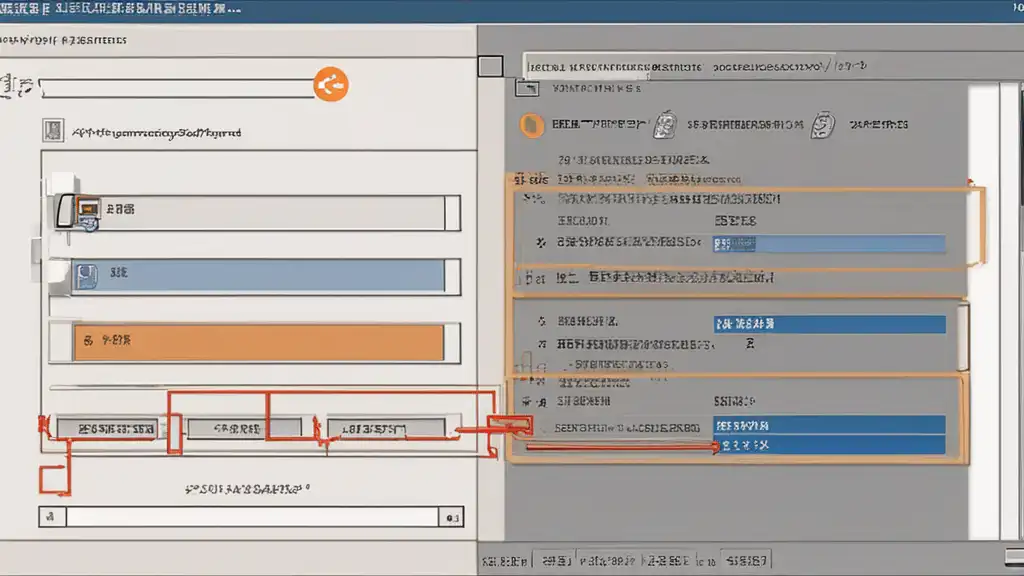This screenshot has height=576, width=1024.
Task: Click the long text field at bottom-left
Action: [x=251, y=517]
